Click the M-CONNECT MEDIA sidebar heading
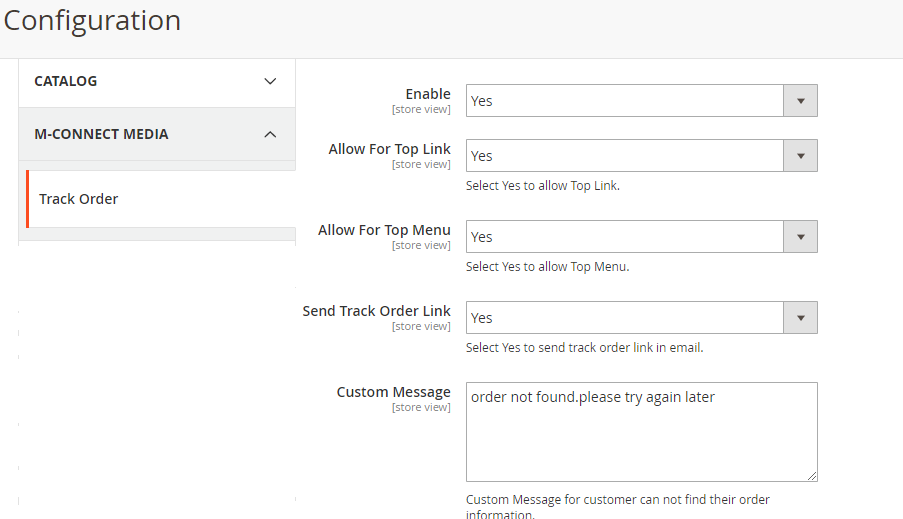This screenshot has width=903, height=519. click(101, 134)
